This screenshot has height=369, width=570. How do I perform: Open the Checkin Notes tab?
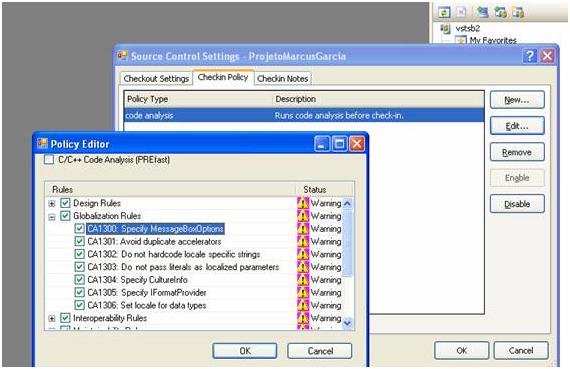pos(282,79)
